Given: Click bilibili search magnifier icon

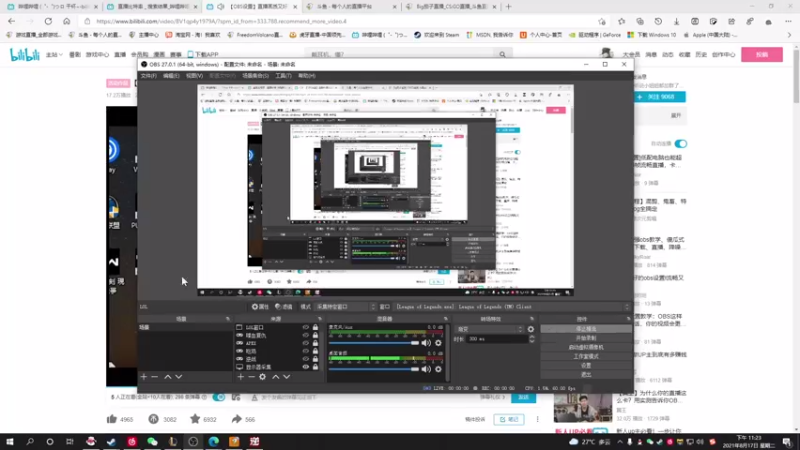Looking at the screenshot, I should (x=503, y=55).
